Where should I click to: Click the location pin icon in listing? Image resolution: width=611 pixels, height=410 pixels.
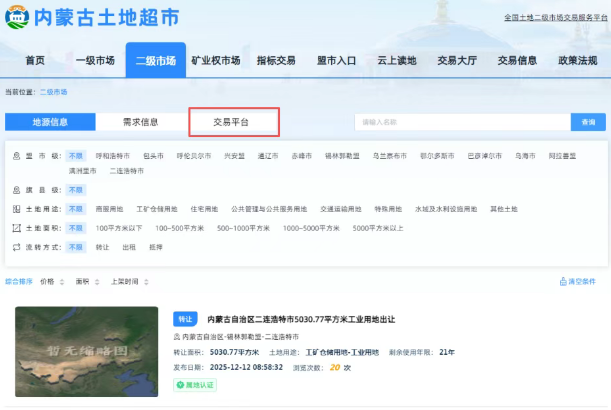pyautogui.click(x=178, y=337)
